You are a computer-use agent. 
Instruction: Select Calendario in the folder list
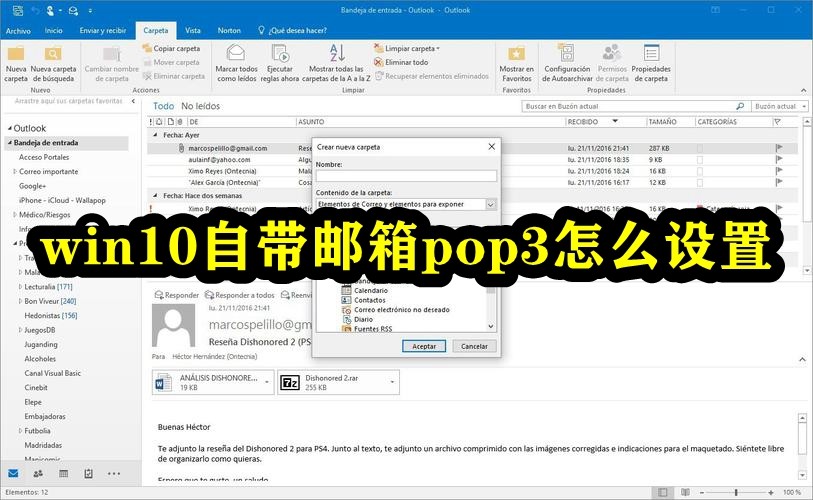370,290
